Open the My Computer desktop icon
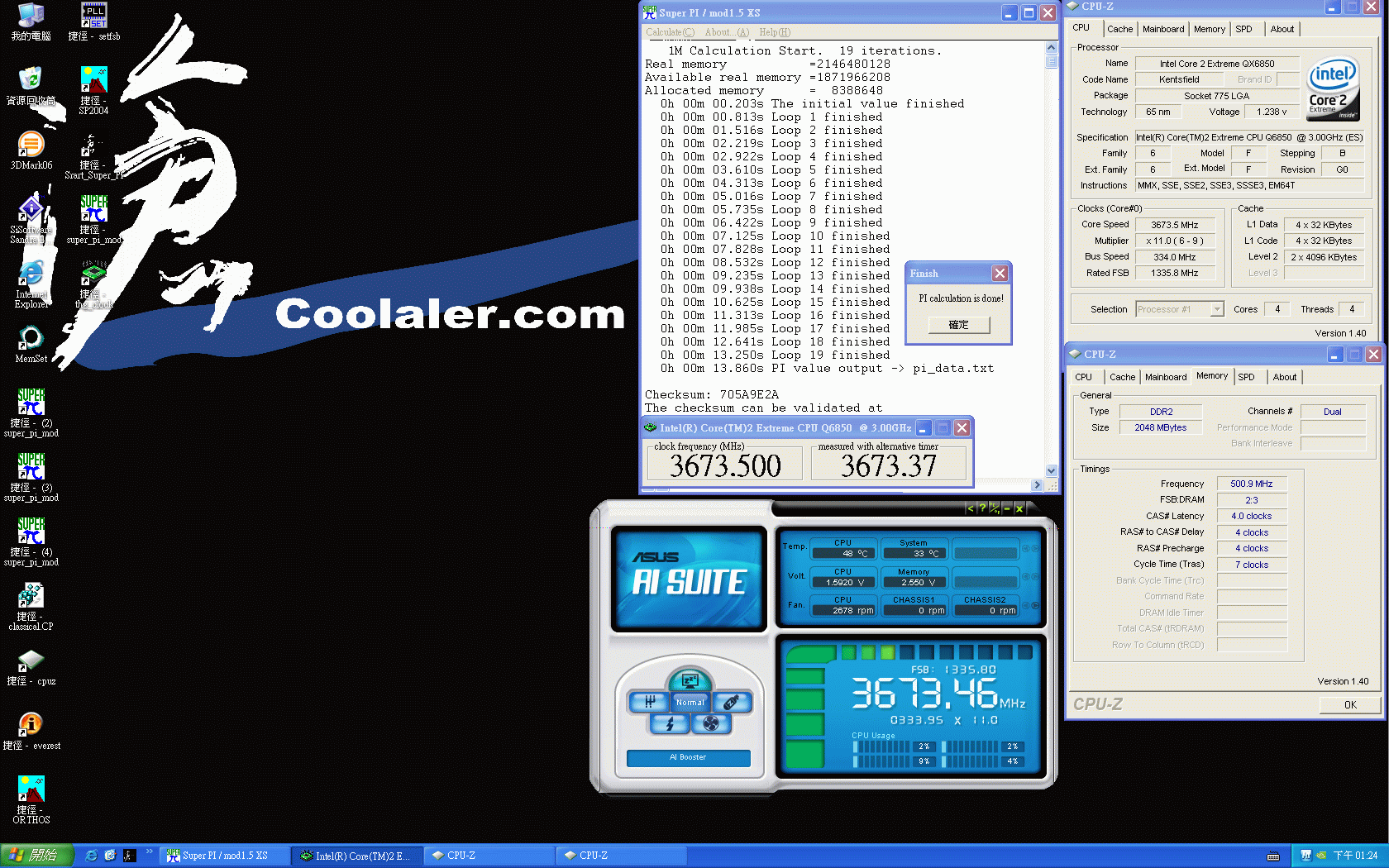The image size is (1389, 868). 31,21
